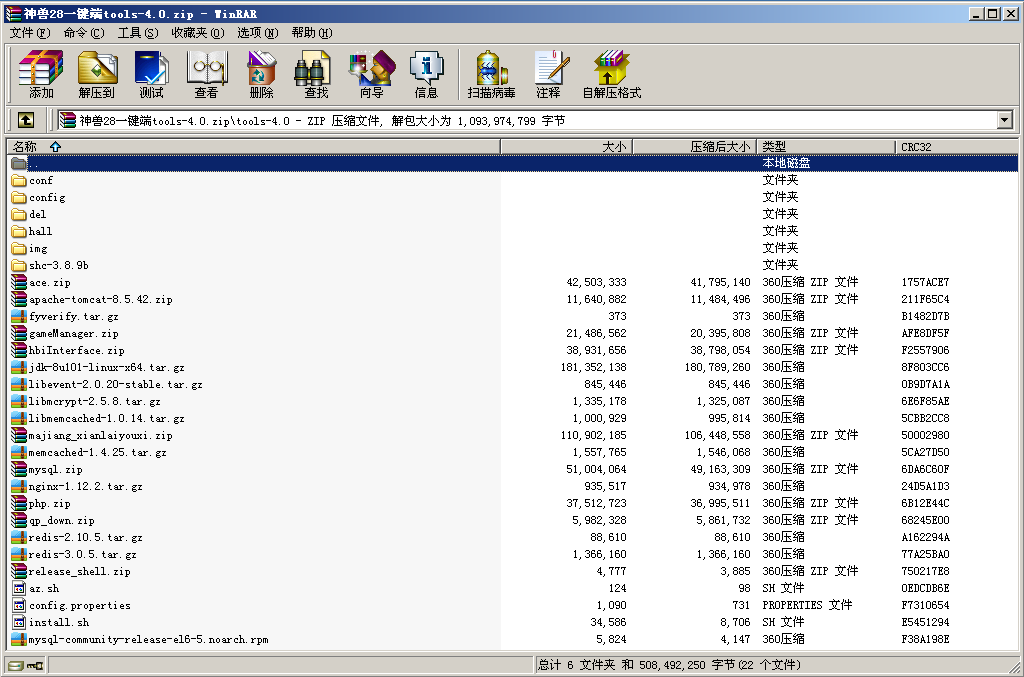Select install.sh file in list
This screenshot has height=677, width=1024.
point(58,622)
